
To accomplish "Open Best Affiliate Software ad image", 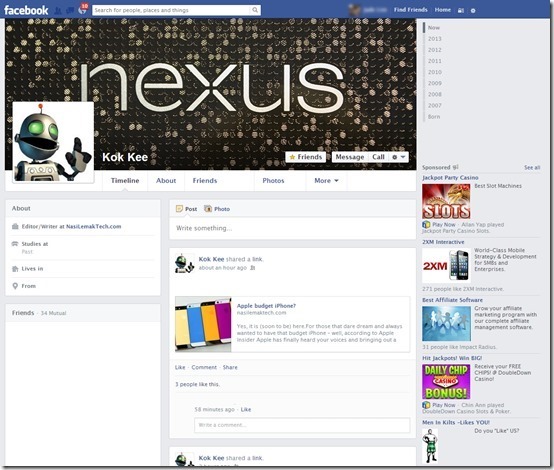I will click(x=446, y=323).
